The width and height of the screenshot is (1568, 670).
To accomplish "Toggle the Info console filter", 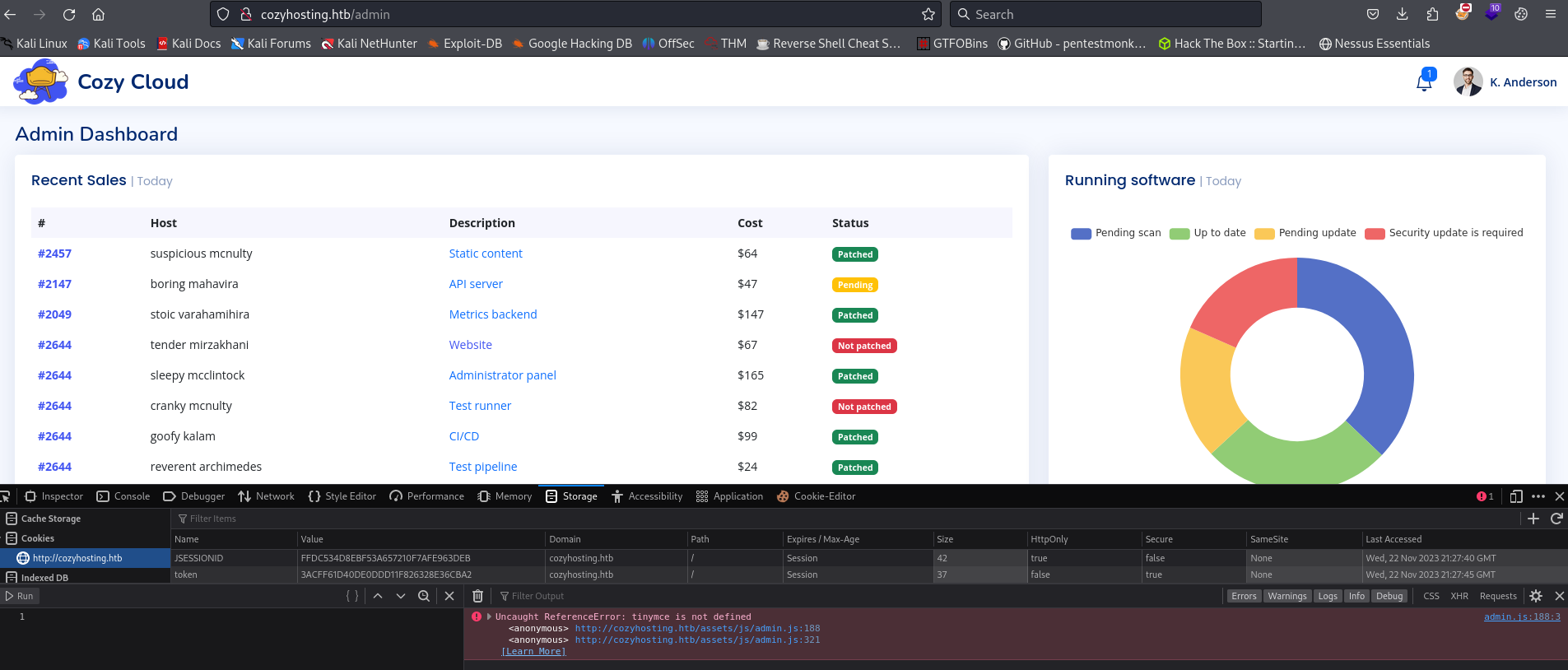I will click(x=1356, y=596).
